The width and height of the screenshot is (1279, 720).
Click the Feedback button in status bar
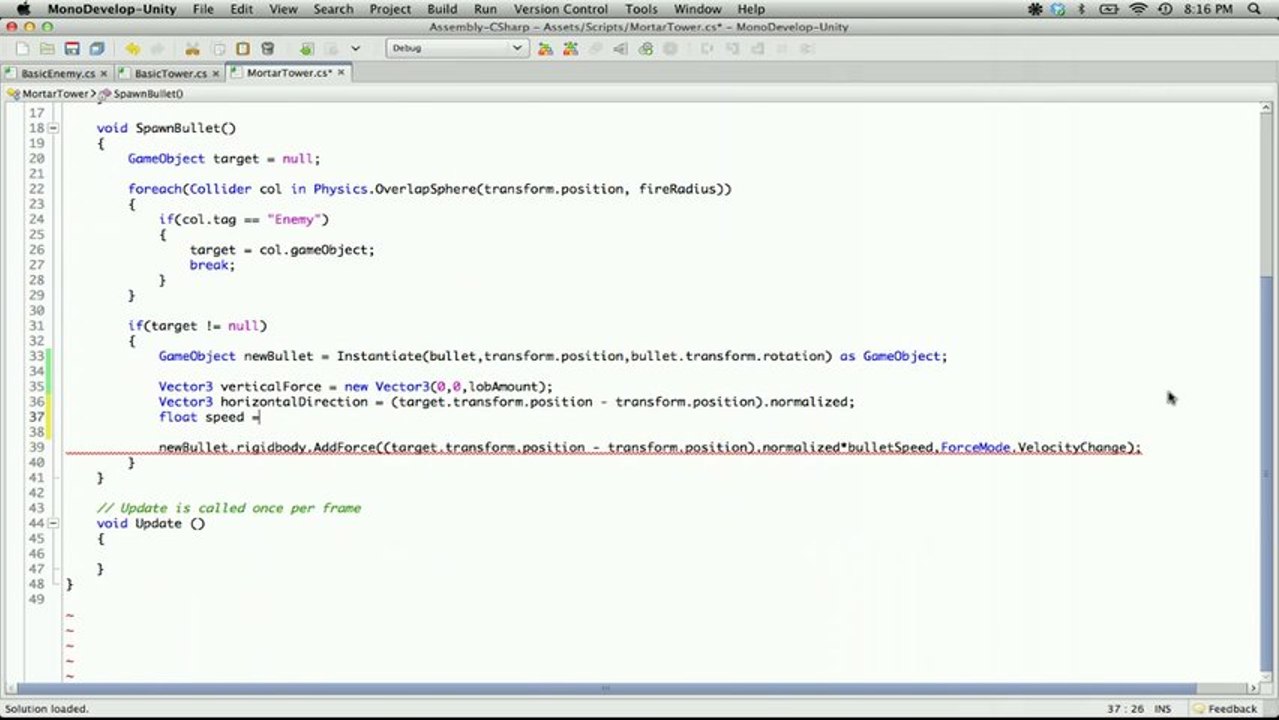[1225, 708]
